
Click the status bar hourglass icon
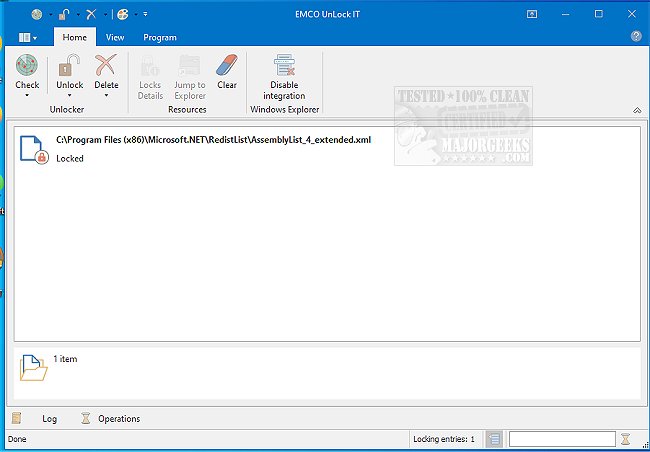626,439
